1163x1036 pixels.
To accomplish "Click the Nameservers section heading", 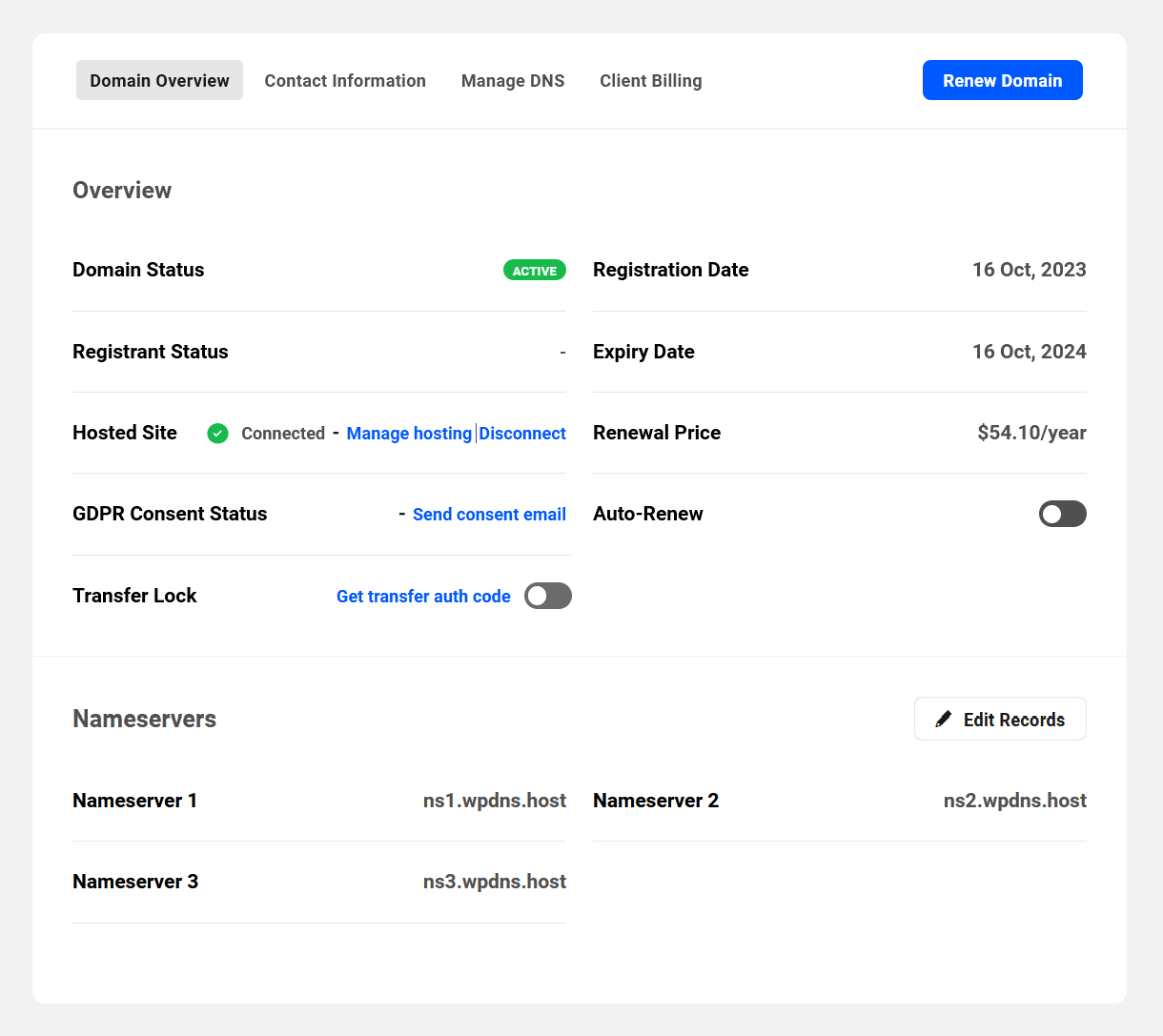I will click(144, 719).
